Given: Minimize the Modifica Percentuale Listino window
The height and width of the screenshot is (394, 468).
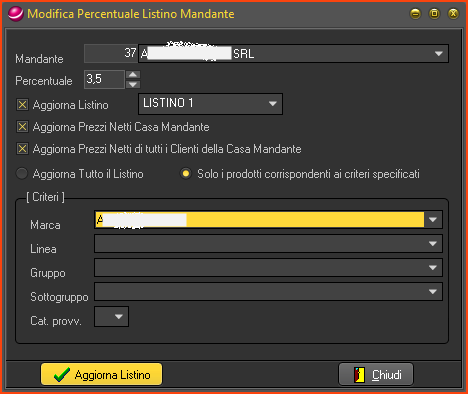Looking at the screenshot, I should (x=415, y=14).
